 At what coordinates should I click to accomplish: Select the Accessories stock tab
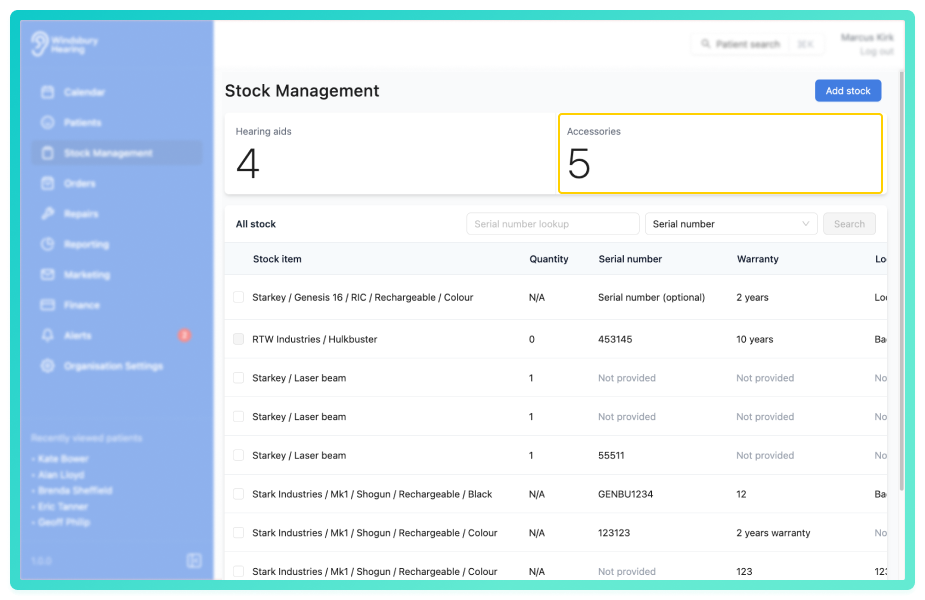click(720, 153)
